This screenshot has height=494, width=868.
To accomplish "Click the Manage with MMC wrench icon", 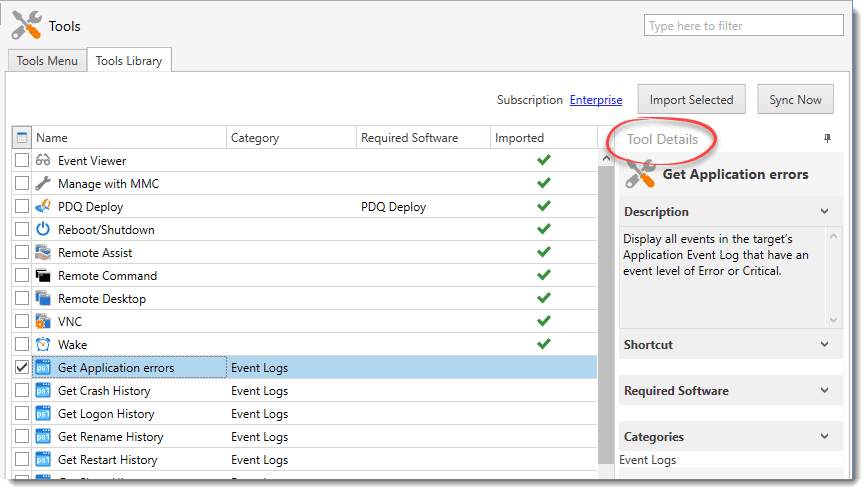I will (x=43, y=183).
